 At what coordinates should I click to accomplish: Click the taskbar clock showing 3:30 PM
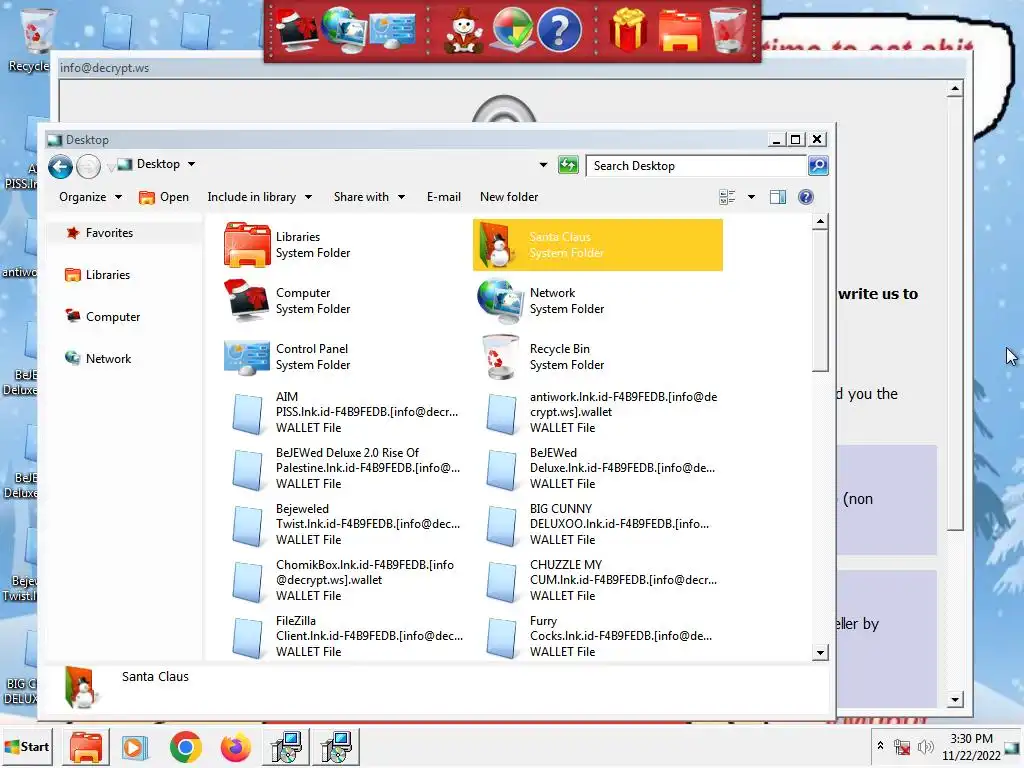(x=971, y=747)
